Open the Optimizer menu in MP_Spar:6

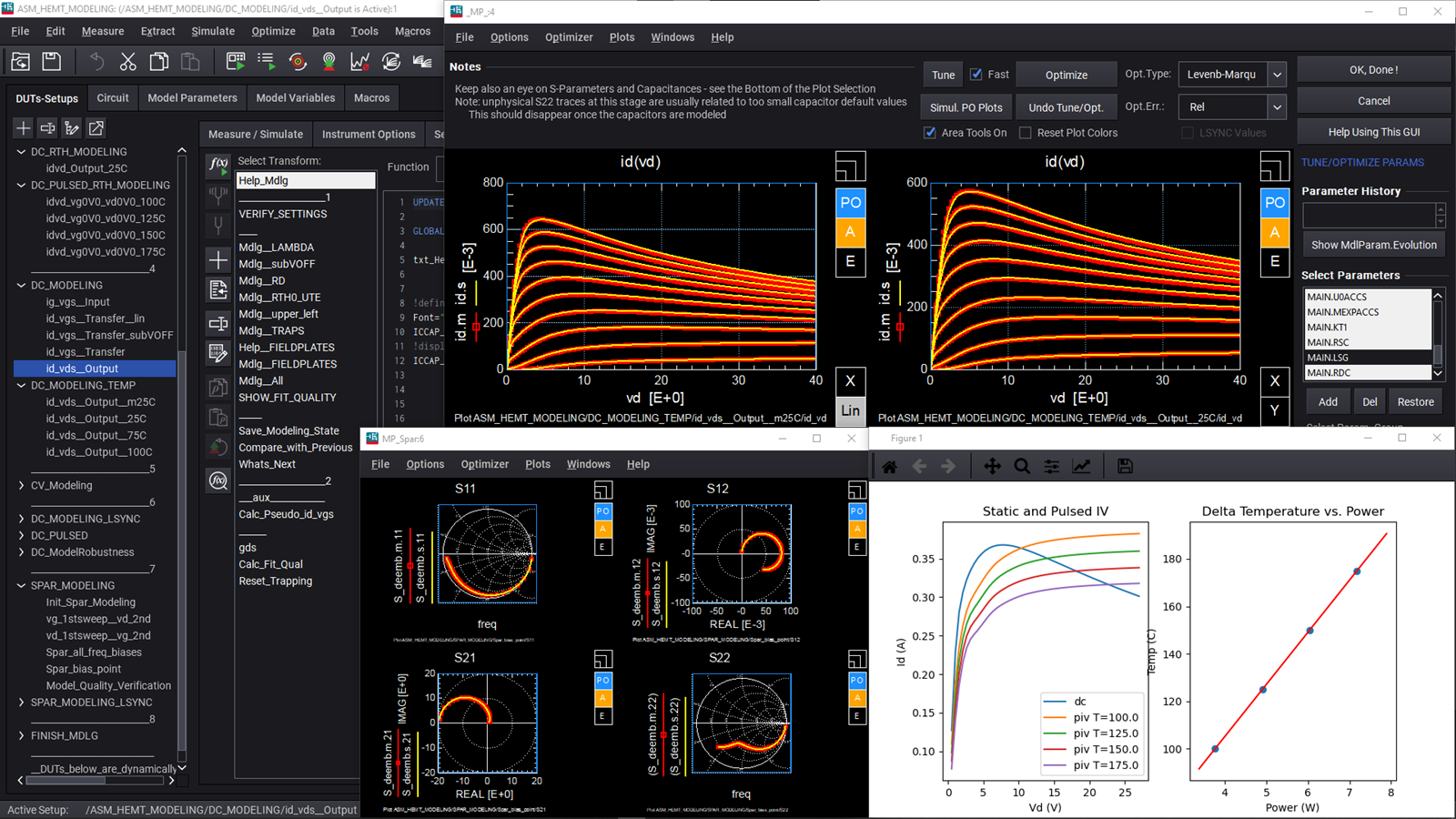[x=484, y=464]
